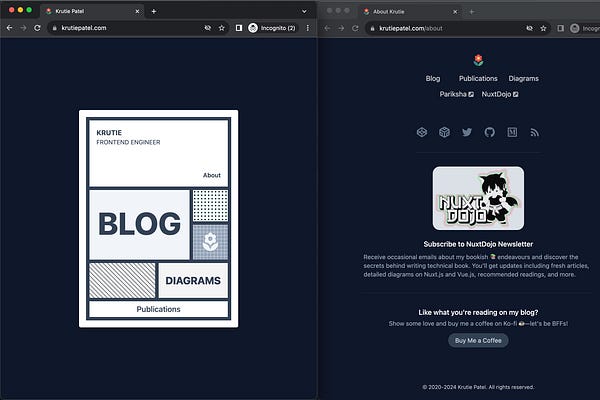Bookmark the About page with the star

click(543, 28)
